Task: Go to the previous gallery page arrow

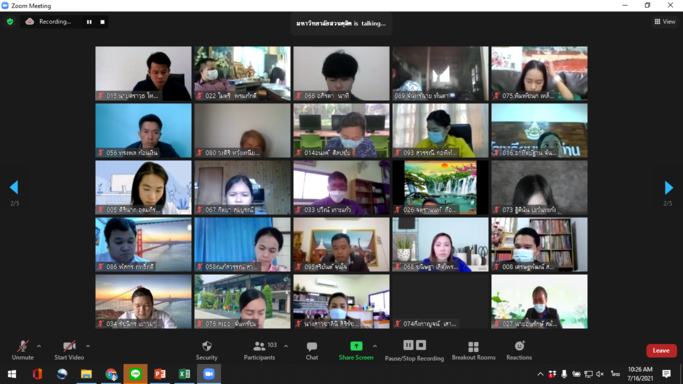Action: pyautogui.click(x=14, y=187)
